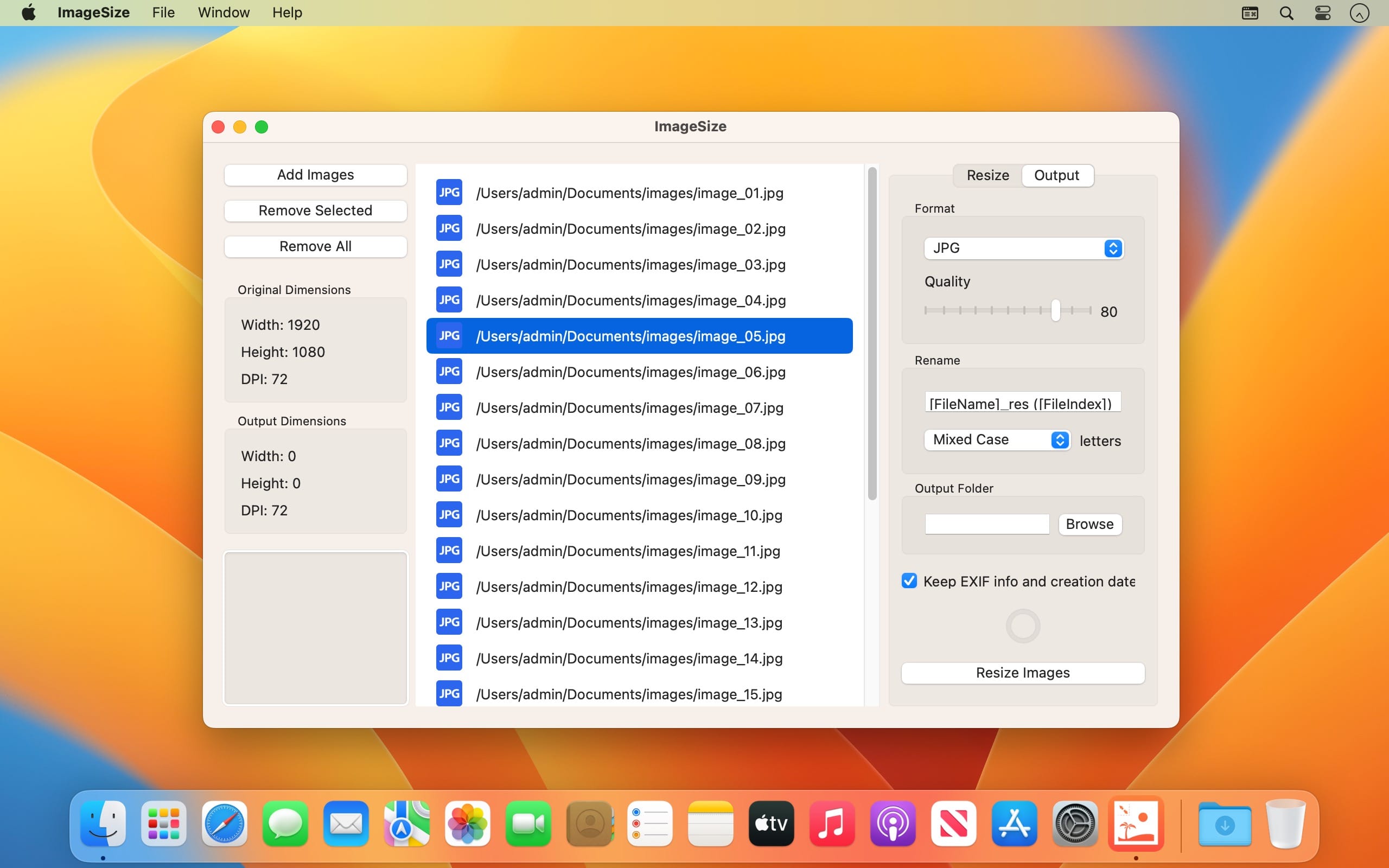Open the JPG format dropdown
The width and height of the screenshot is (1389, 868).
(x=1023, y=248)
